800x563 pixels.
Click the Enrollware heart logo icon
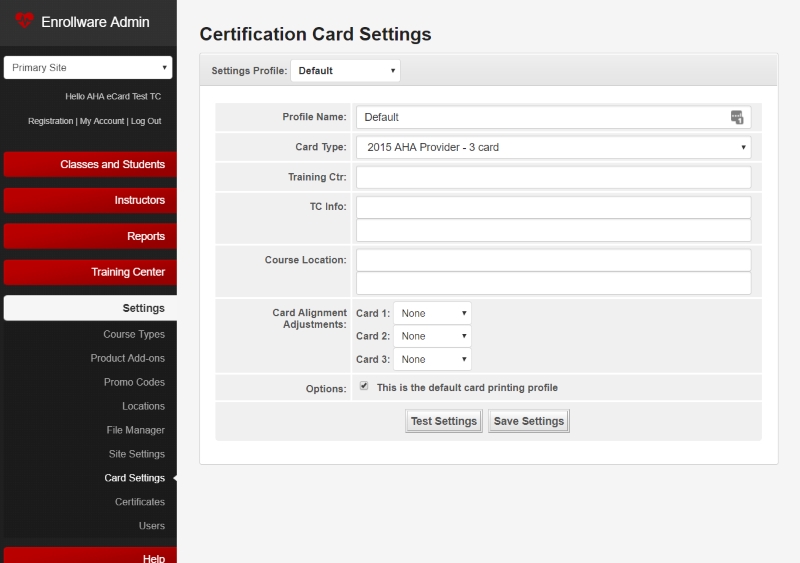pos(24,20)
